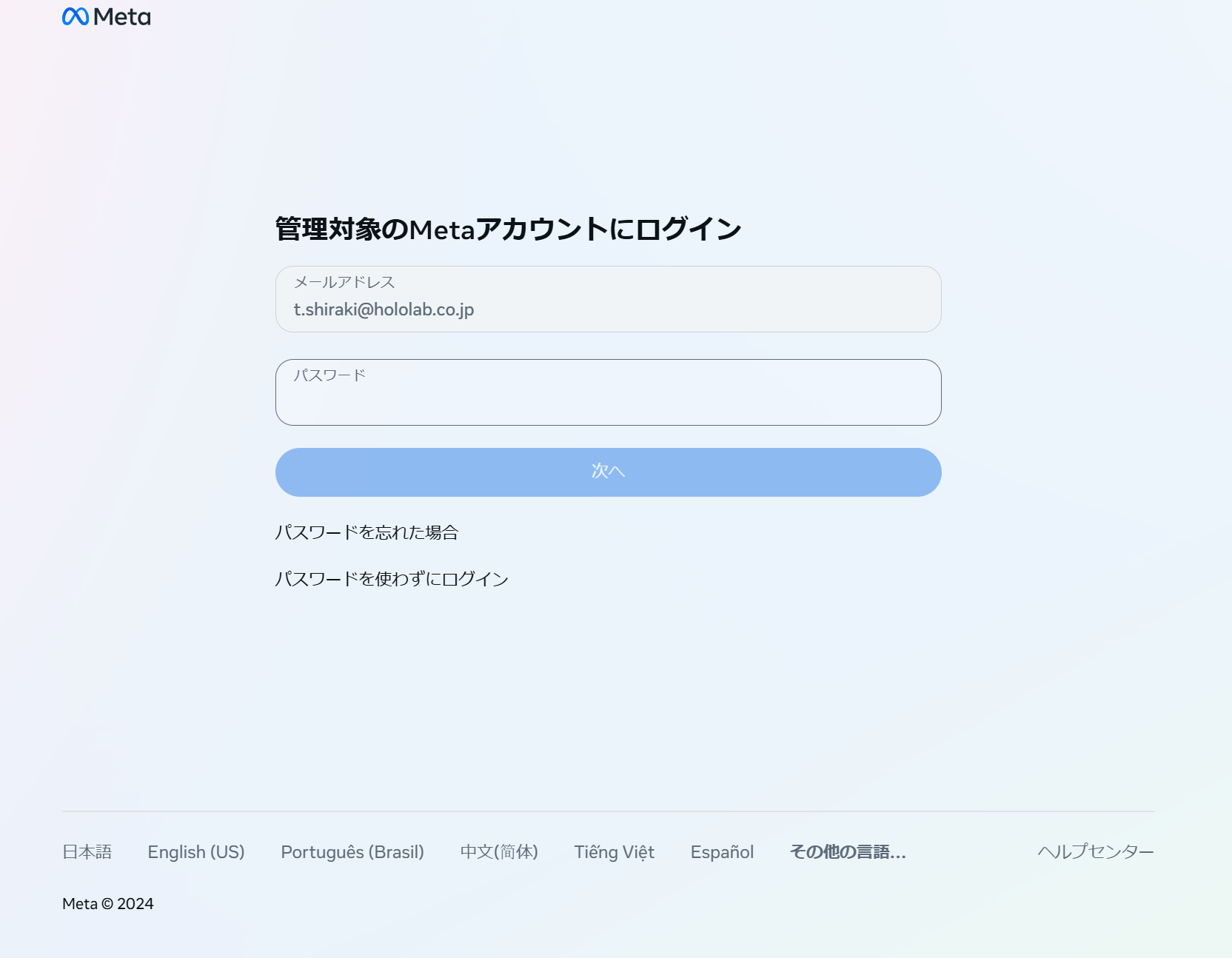Expand その他の言語... language list
The image size is (1232, 958).
(848, 852)
